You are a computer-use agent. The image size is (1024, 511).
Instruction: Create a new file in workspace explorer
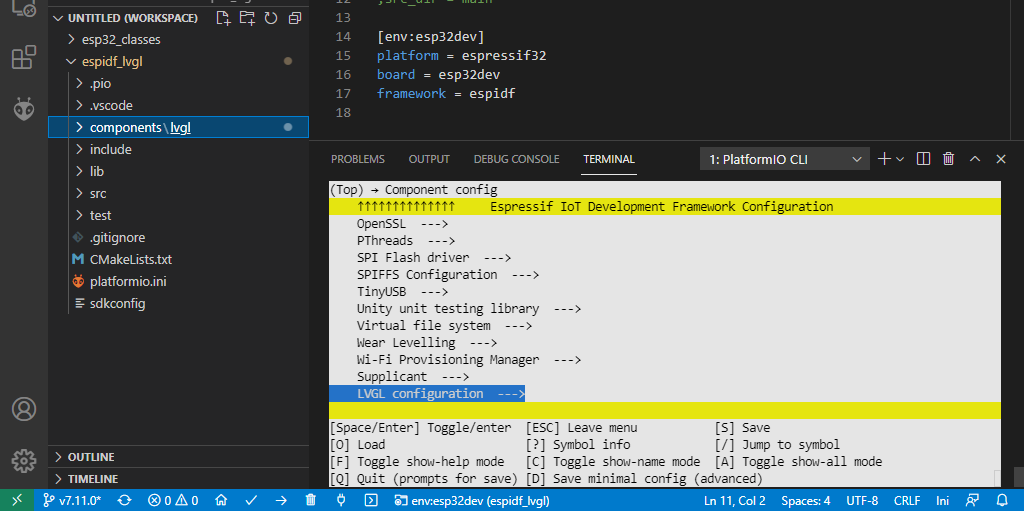click(223, 18)
